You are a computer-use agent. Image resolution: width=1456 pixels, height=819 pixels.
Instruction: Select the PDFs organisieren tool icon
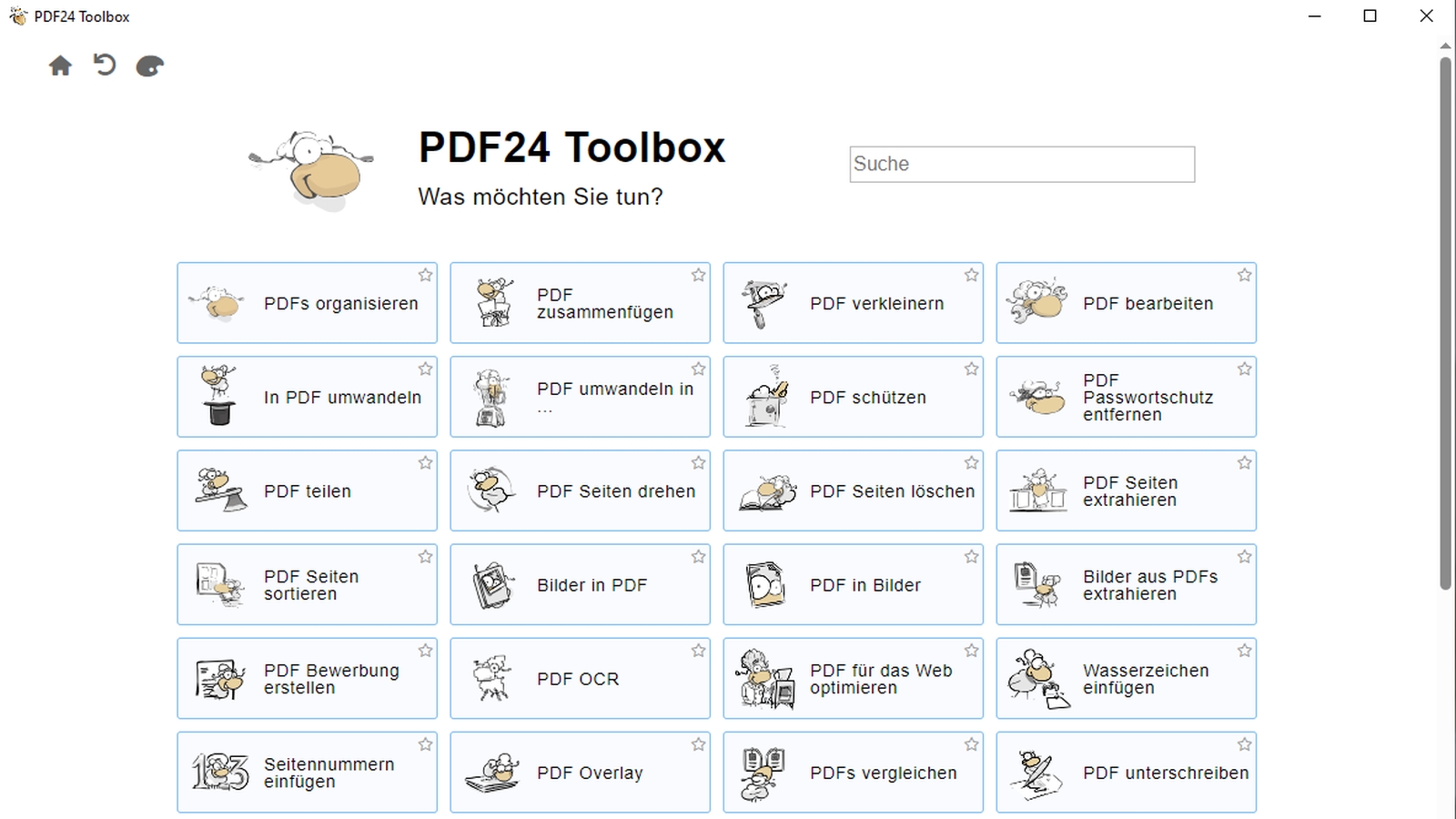pos(217,303)
